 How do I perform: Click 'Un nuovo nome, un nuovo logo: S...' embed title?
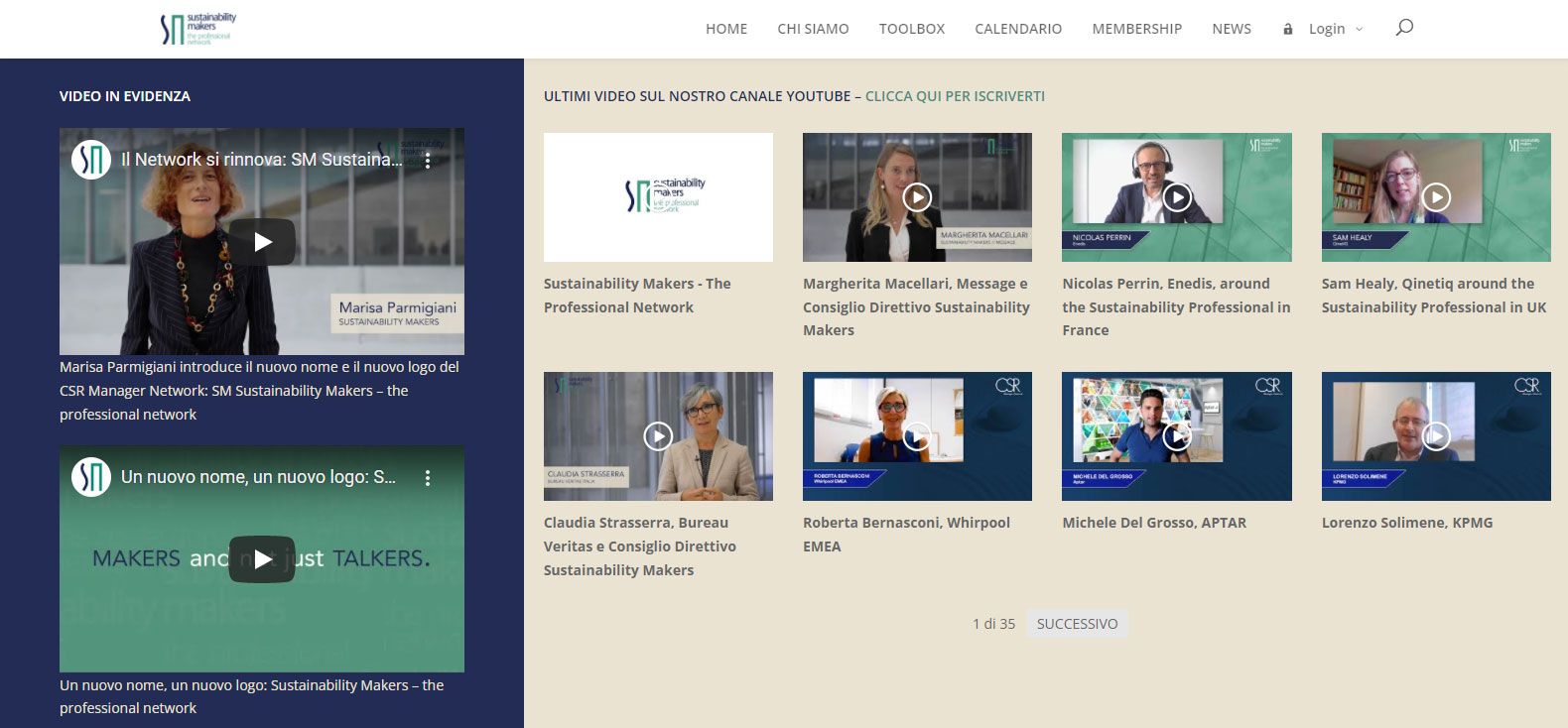pos(258,477)
